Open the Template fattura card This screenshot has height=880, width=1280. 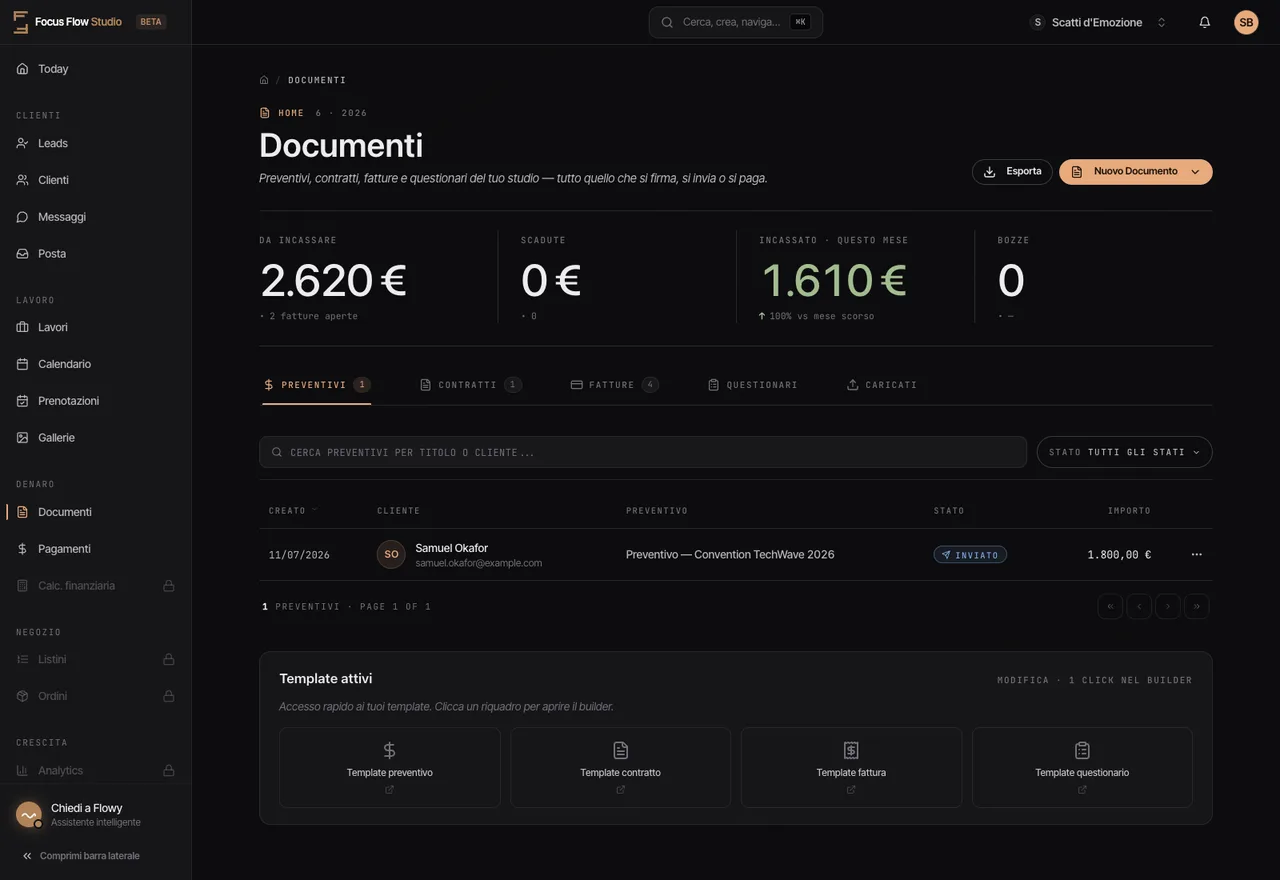851,767
